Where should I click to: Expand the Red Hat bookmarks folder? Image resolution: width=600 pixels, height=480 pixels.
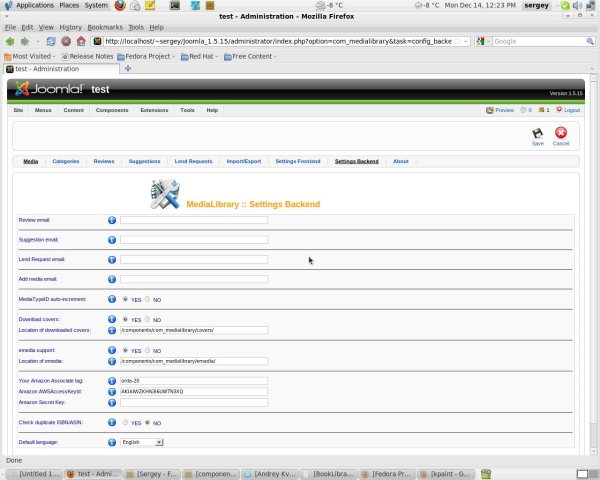click(199, 57)
